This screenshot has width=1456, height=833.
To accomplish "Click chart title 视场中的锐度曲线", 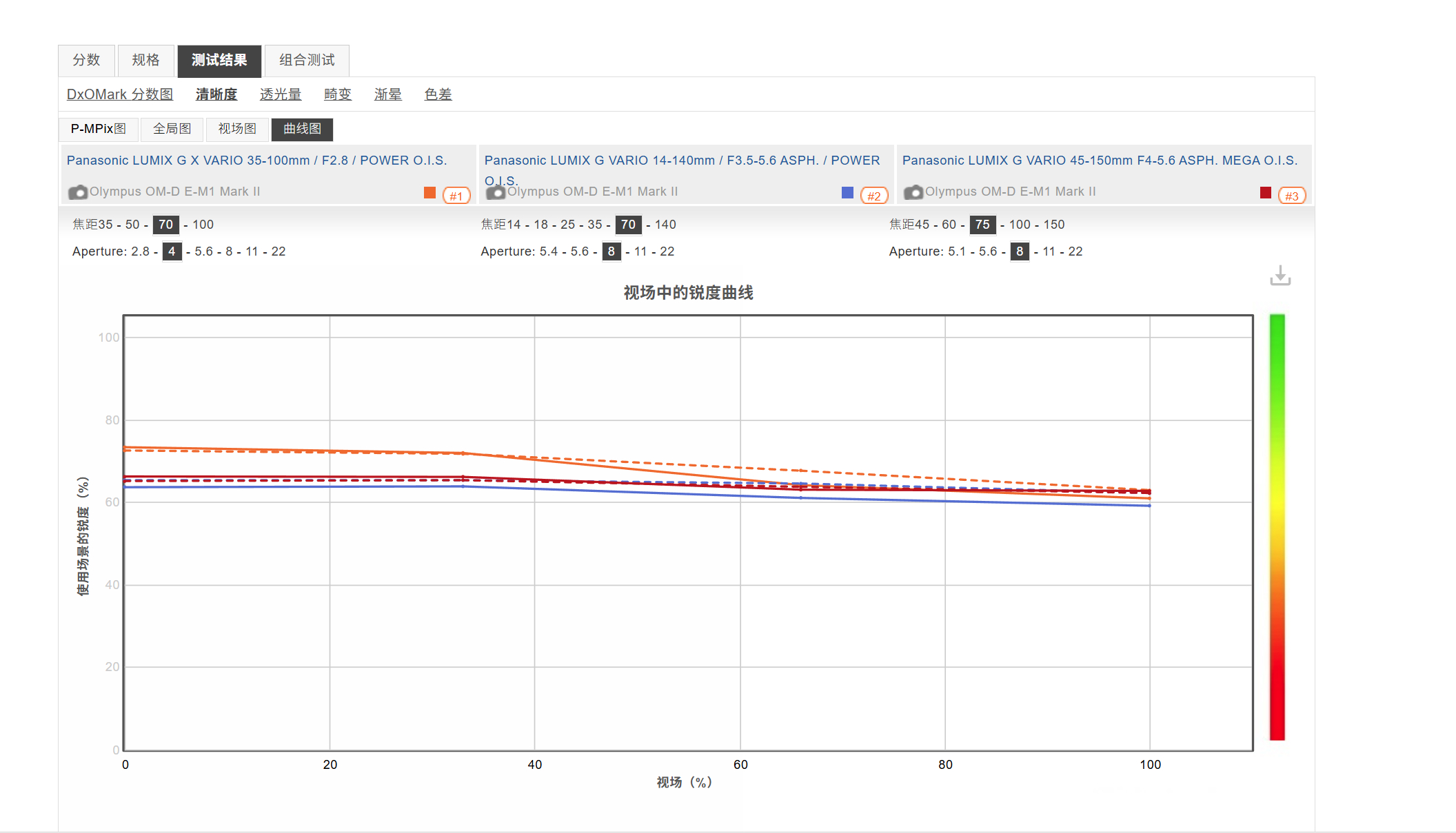I will 689,293.
